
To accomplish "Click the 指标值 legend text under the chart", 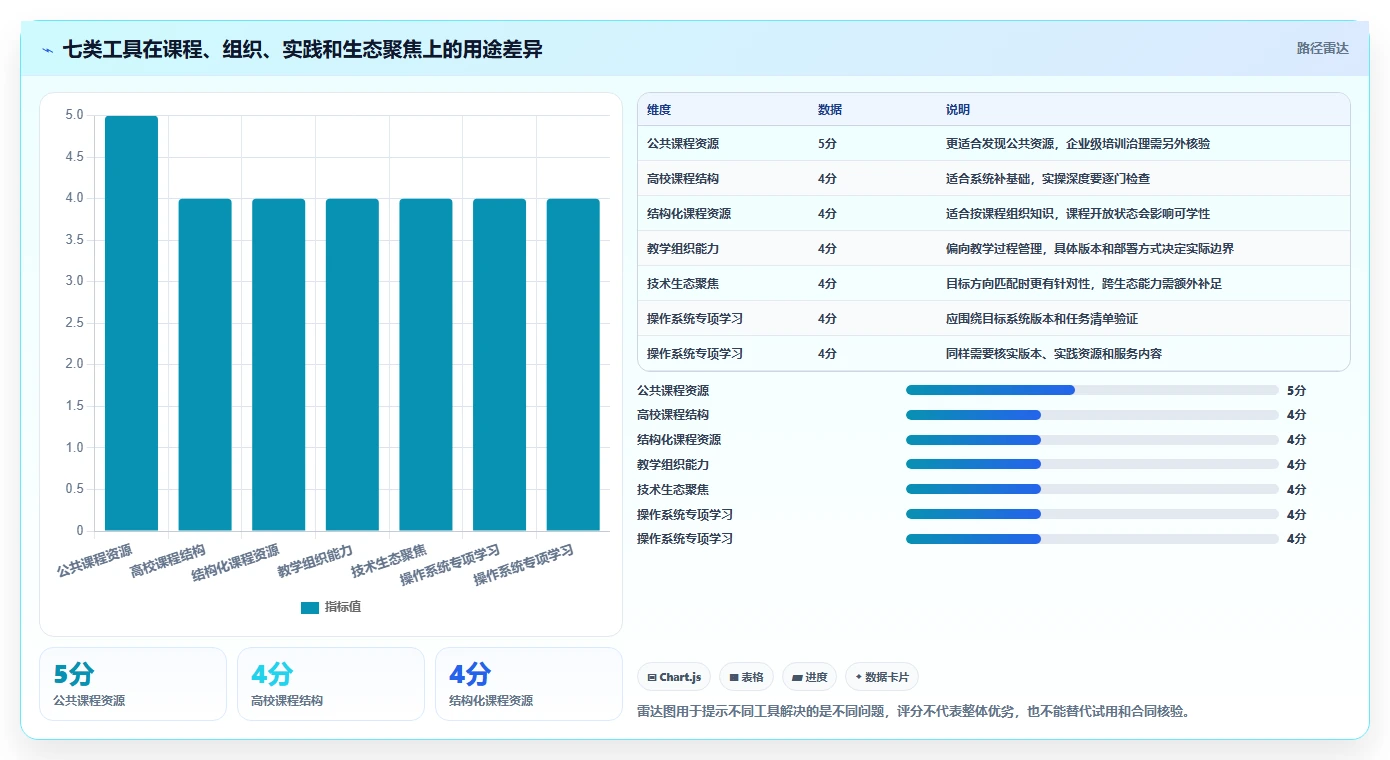I will (343, 608).
